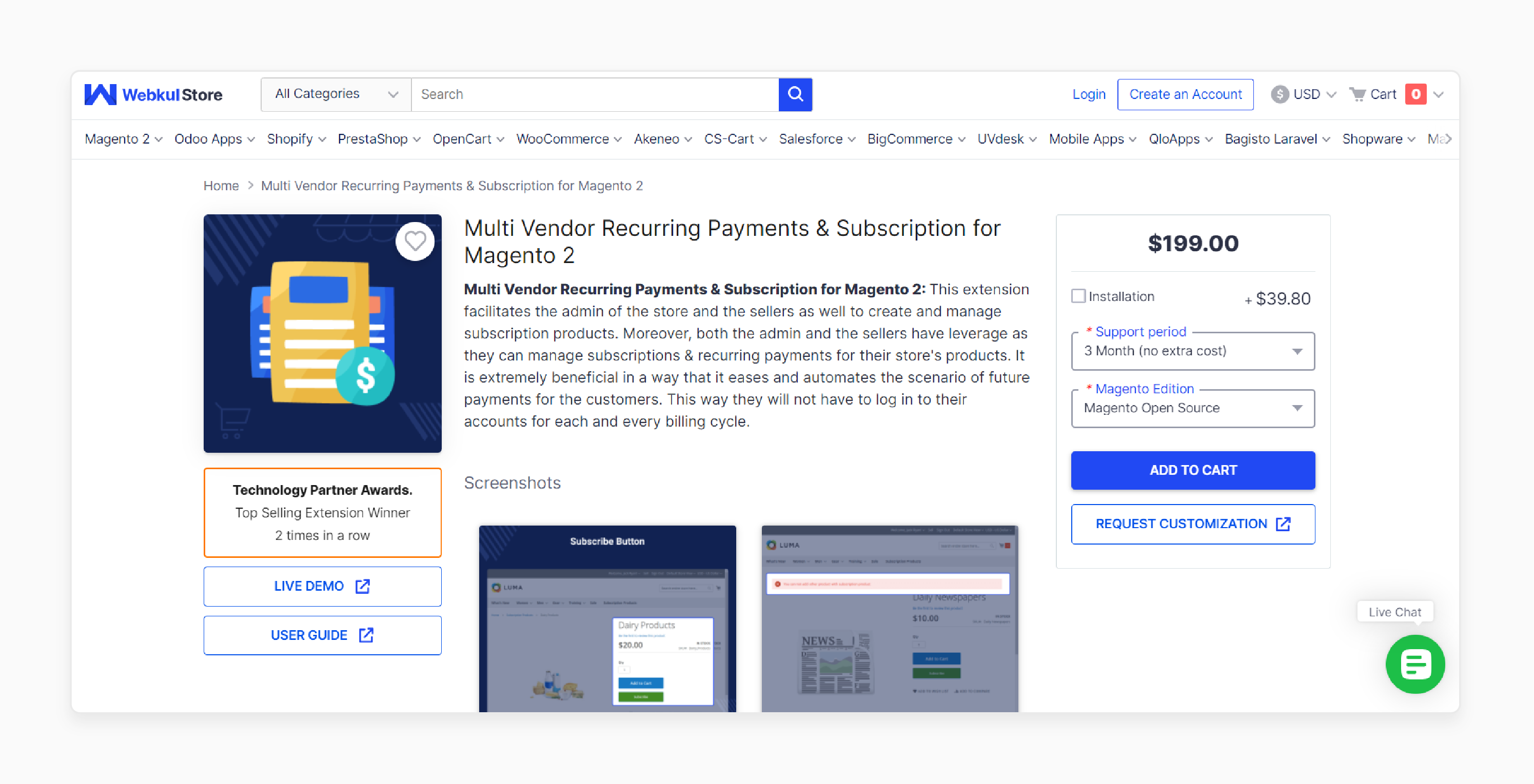Click REQUEST CUSTOMIZATION button
This screenshot has height=784, width=1534.
coord(1193,524)
